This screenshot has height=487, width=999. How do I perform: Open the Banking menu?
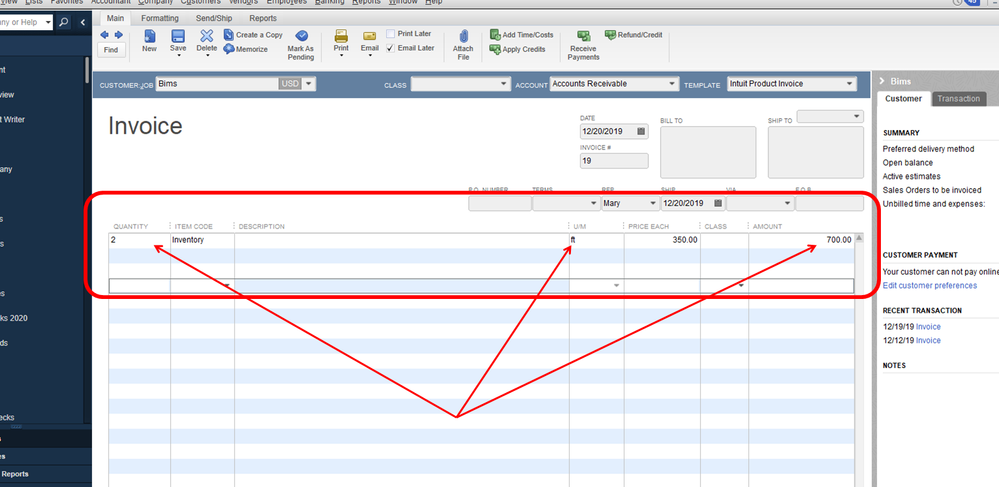coord(329,3)
